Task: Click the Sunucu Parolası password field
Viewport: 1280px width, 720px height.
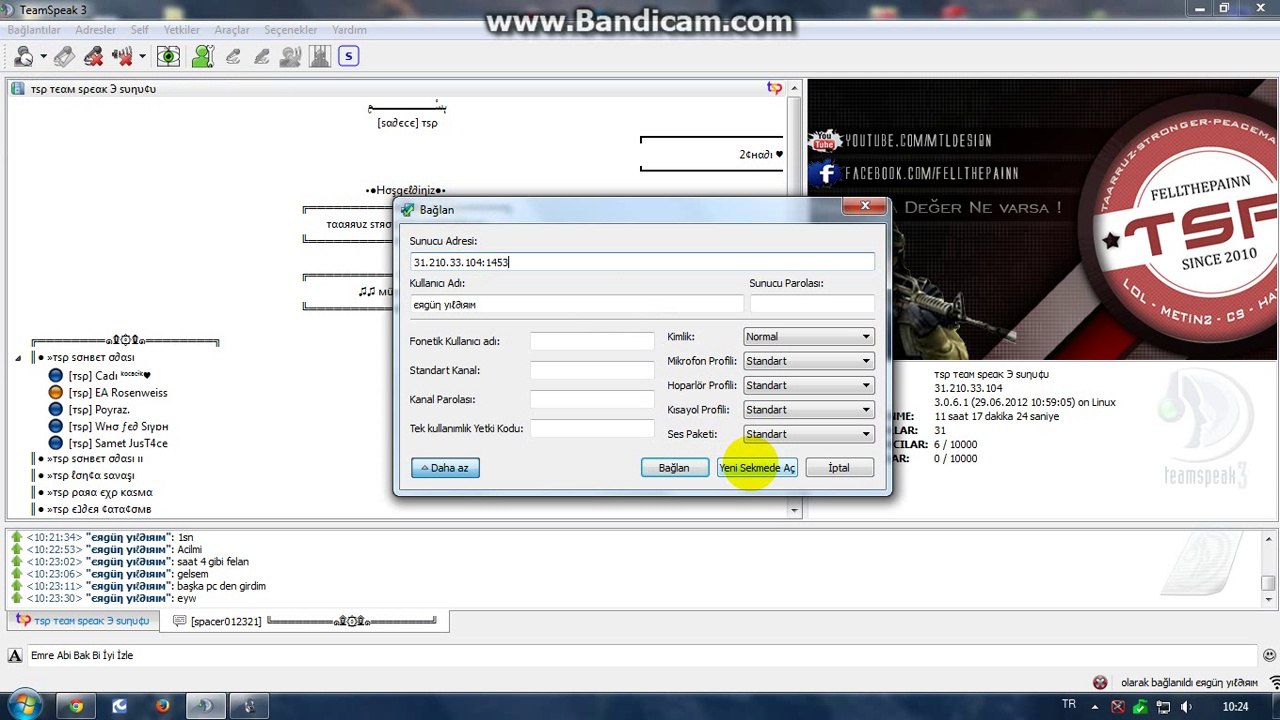Action: pyautogui.click(x=812, y=305)
